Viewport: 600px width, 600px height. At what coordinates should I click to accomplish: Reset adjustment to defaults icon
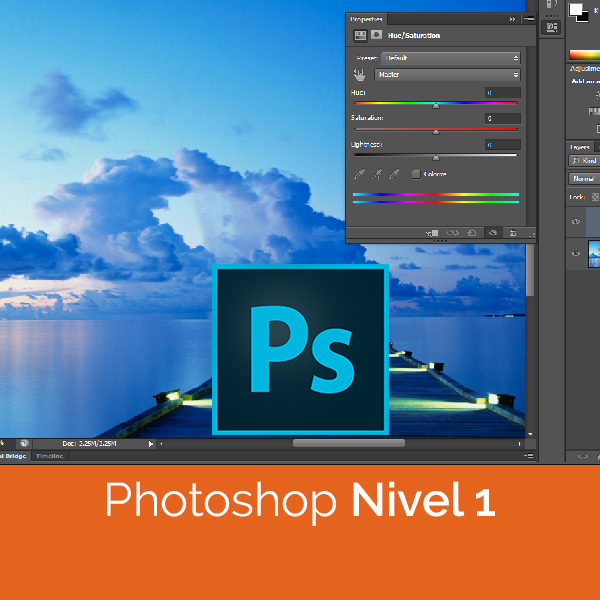point(472,233)
